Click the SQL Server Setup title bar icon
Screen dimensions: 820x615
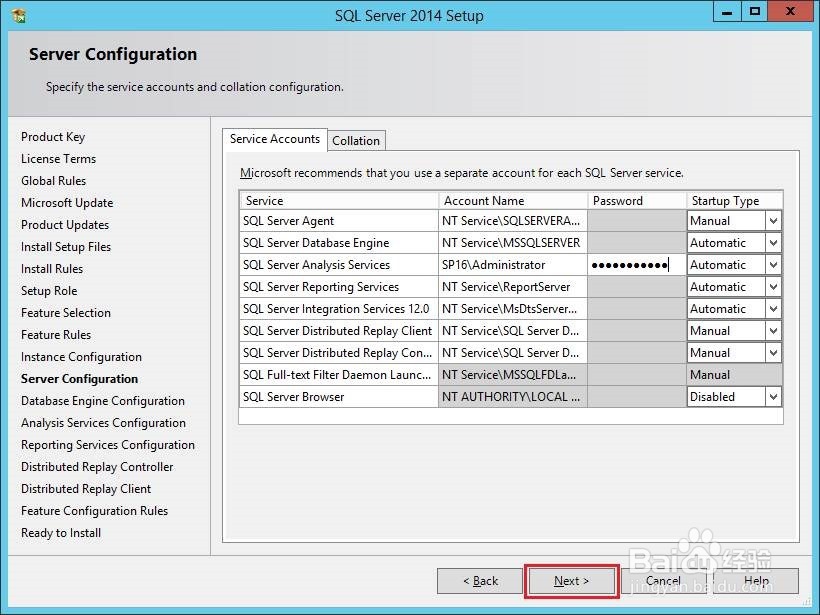(18, 15)
